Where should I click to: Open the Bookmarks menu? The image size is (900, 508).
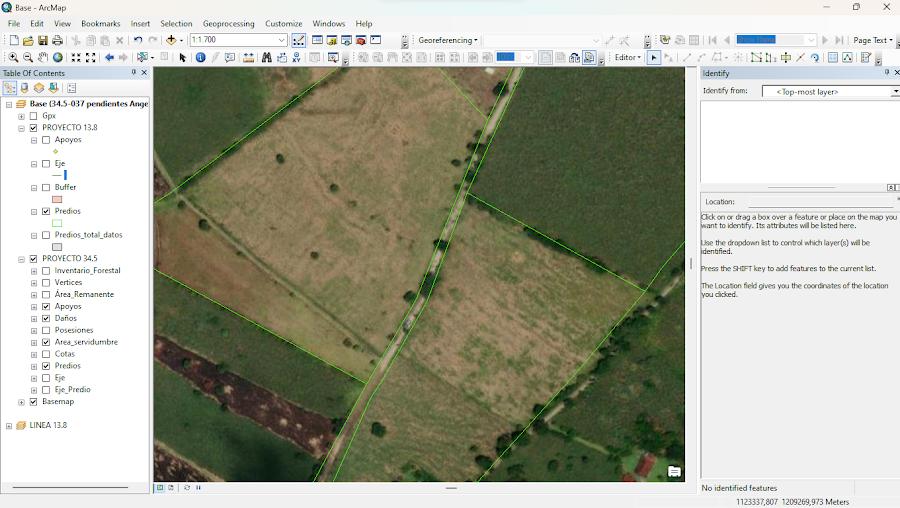pyautogui.click(x=100, y=24)
